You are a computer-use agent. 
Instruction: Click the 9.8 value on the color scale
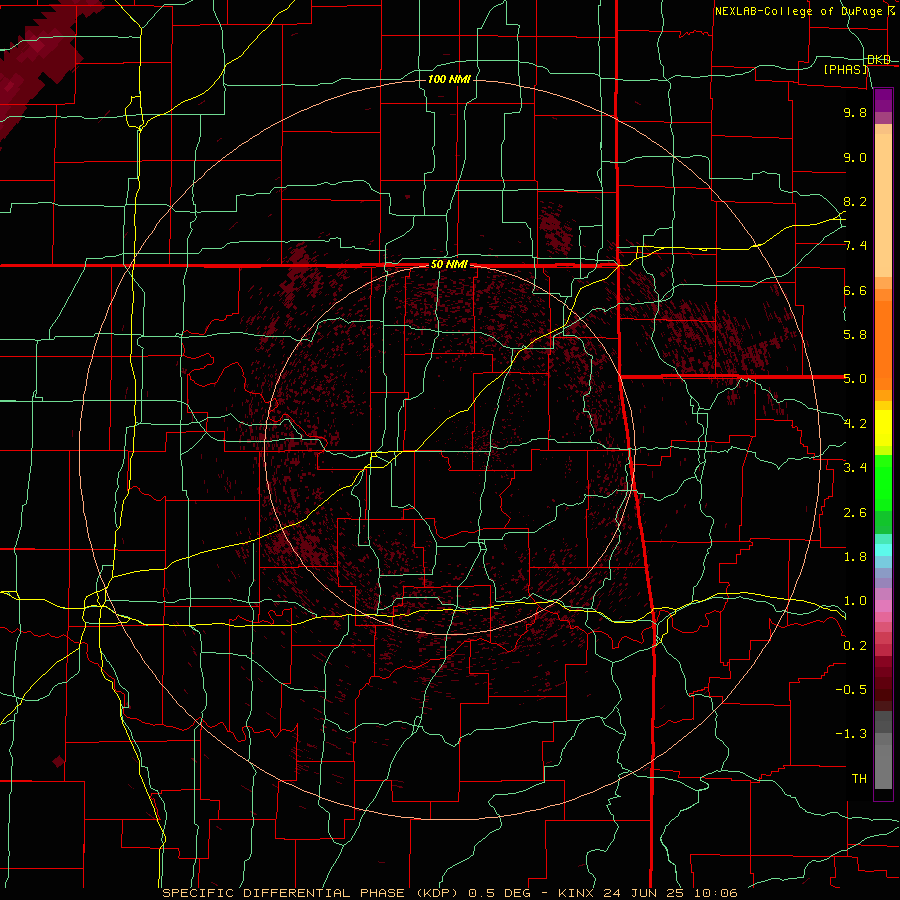[855, 112]
